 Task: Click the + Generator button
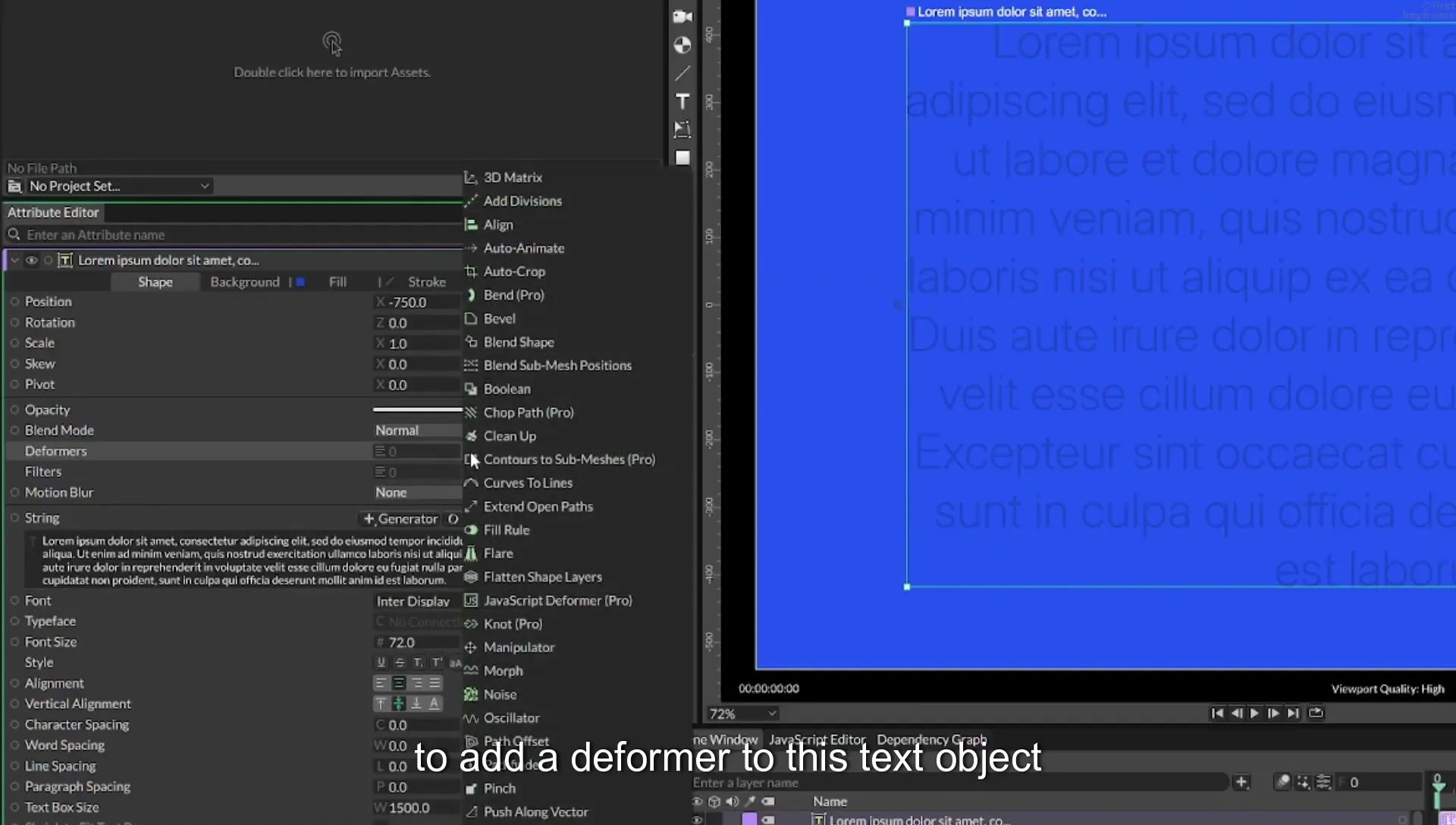[400, 519]
